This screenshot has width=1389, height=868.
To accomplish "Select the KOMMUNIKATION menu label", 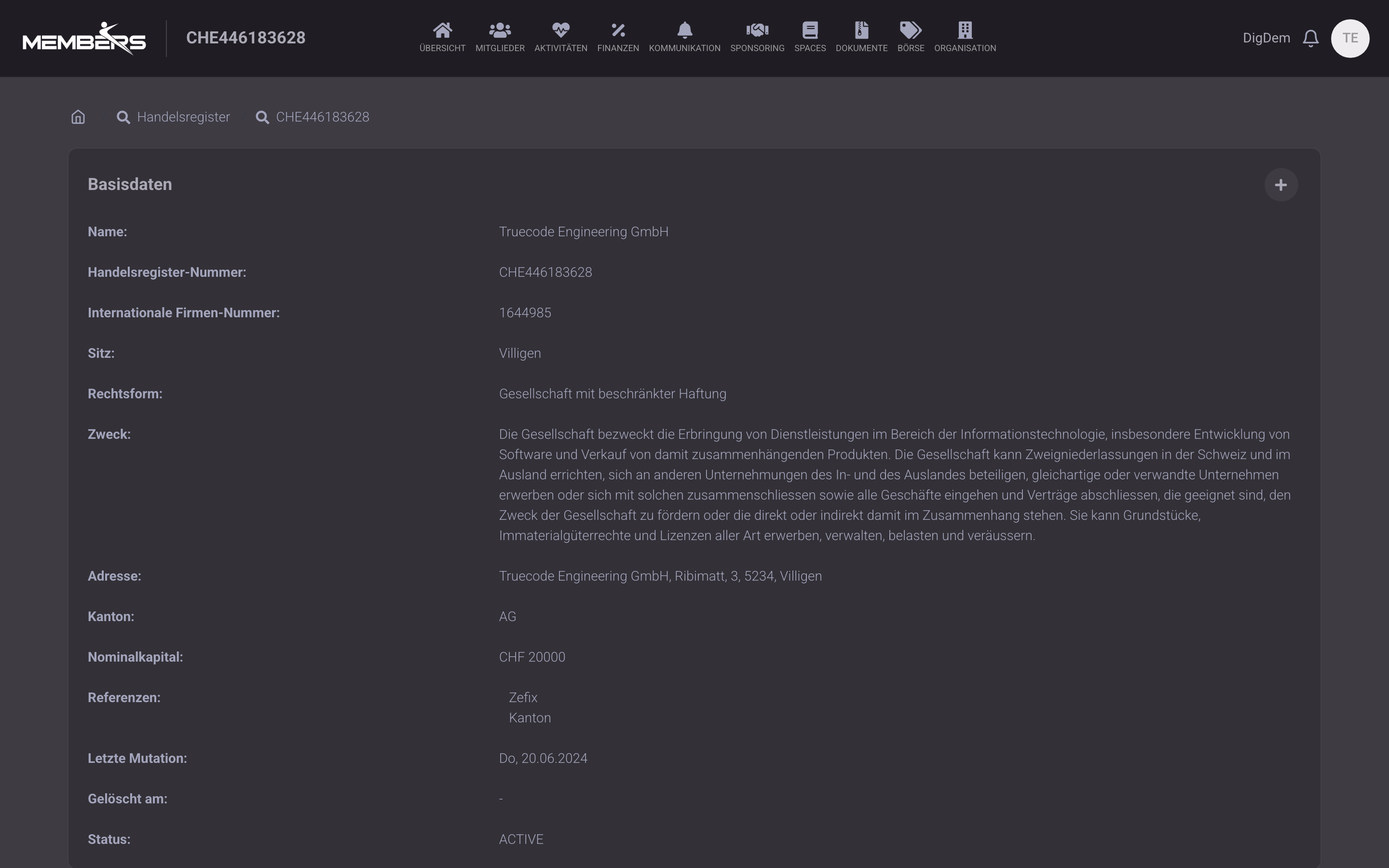I will point(684,48).
